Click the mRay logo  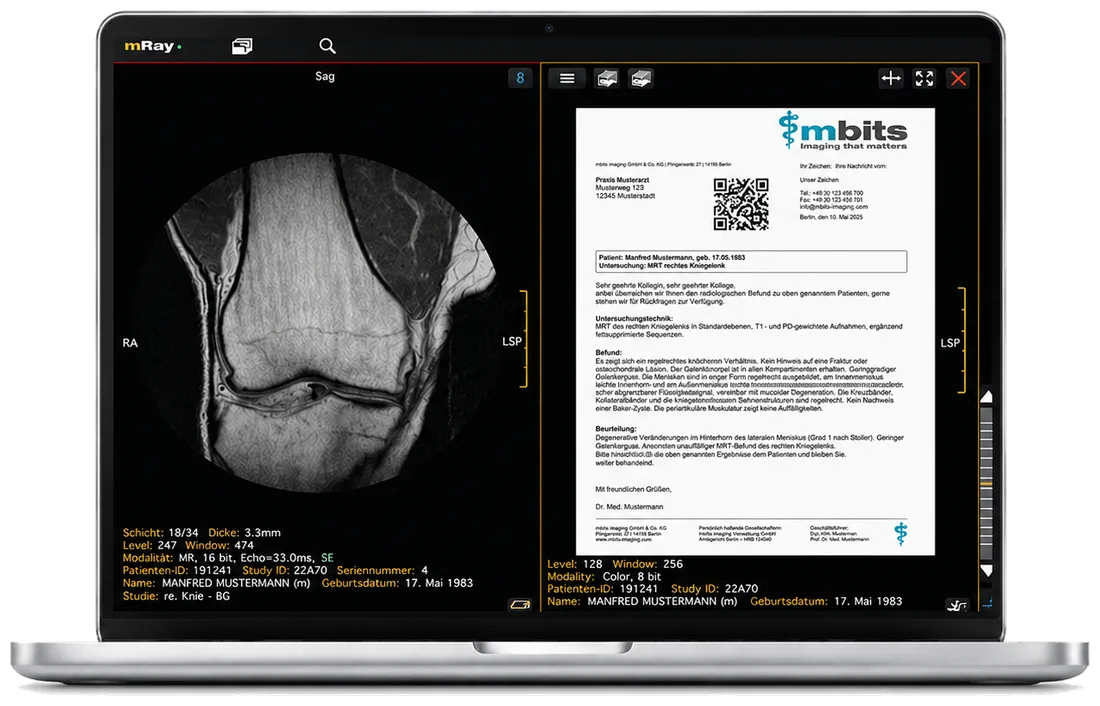point(153,46)
